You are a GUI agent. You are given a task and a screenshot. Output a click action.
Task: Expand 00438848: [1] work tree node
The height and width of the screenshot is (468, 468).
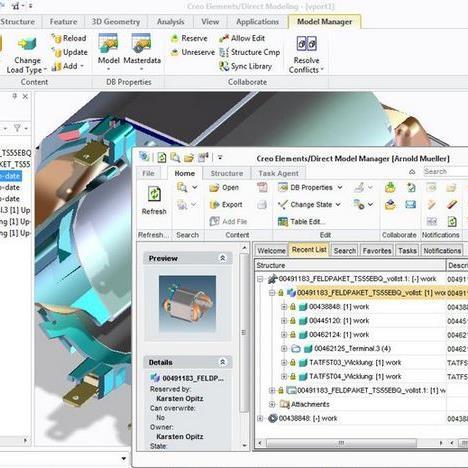[284, 307]
